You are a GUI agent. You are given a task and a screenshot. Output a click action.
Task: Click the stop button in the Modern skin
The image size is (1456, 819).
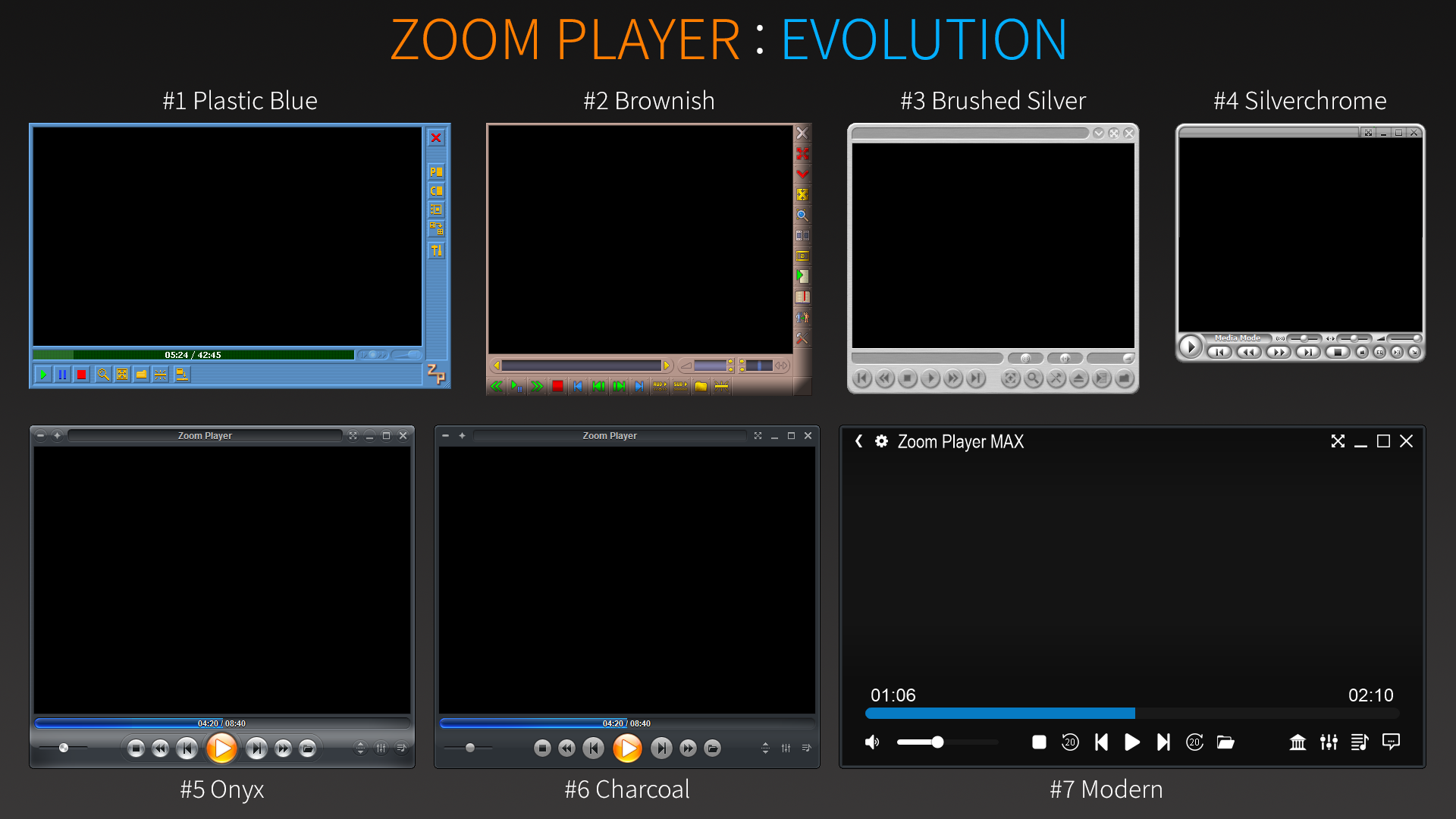click(x=1040, y=742)
